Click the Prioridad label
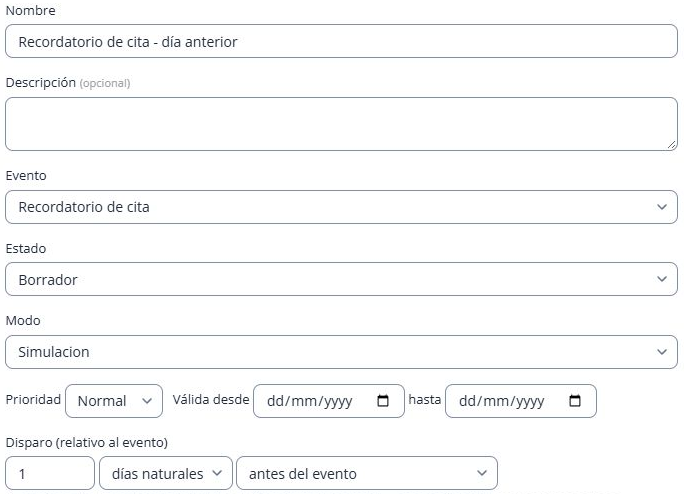 (x=33, y=399)
